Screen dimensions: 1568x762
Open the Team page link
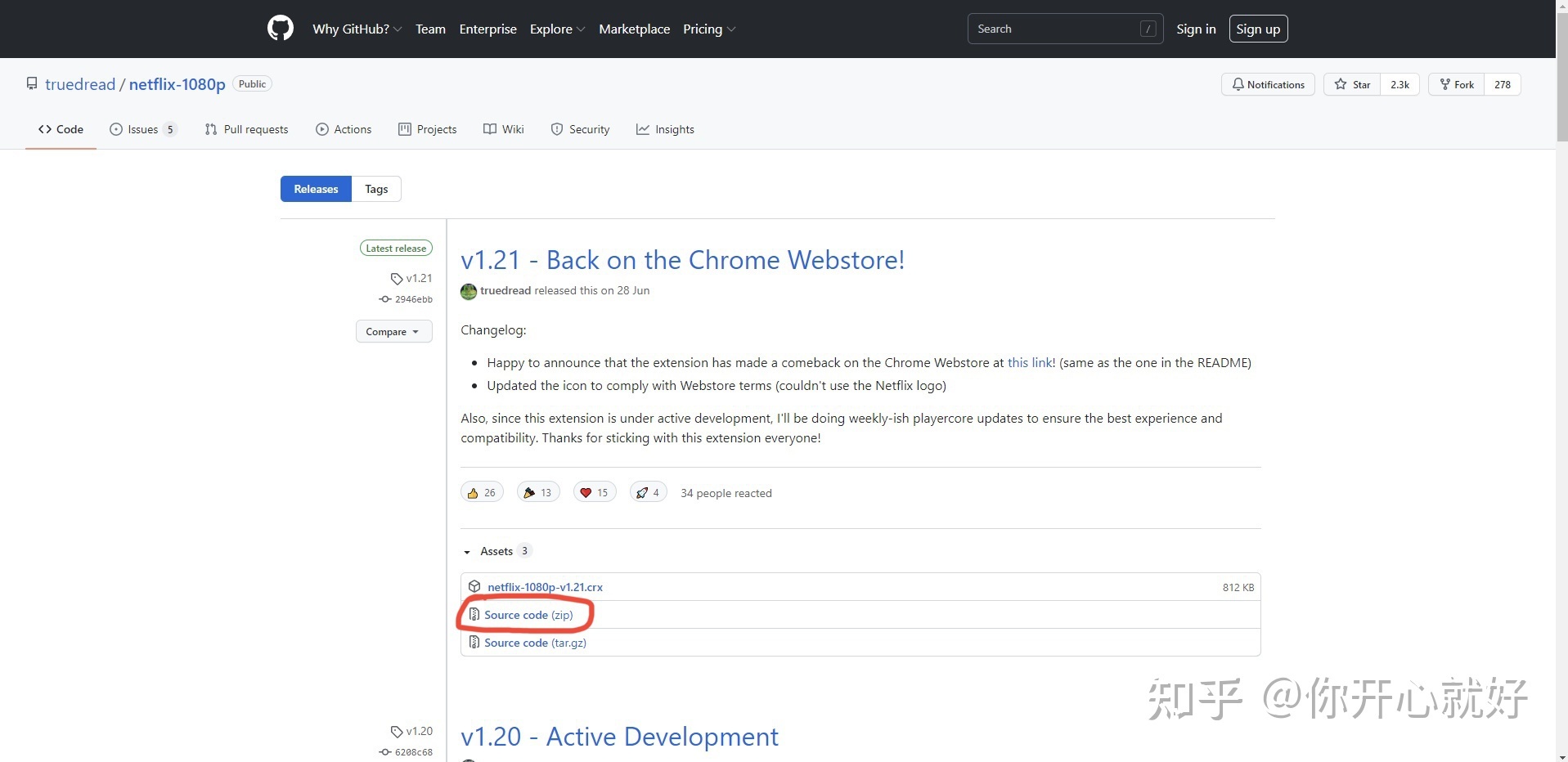[x=430, y=29]
